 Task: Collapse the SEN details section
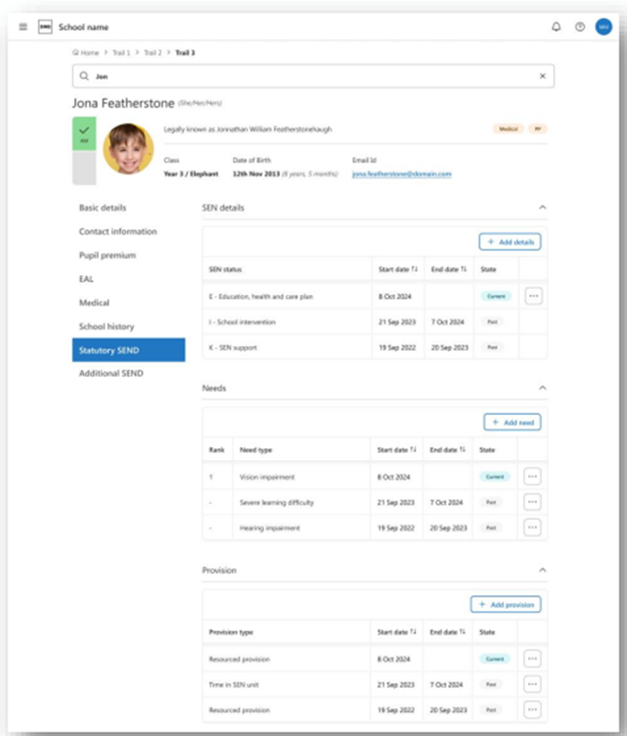coord(542,207)
